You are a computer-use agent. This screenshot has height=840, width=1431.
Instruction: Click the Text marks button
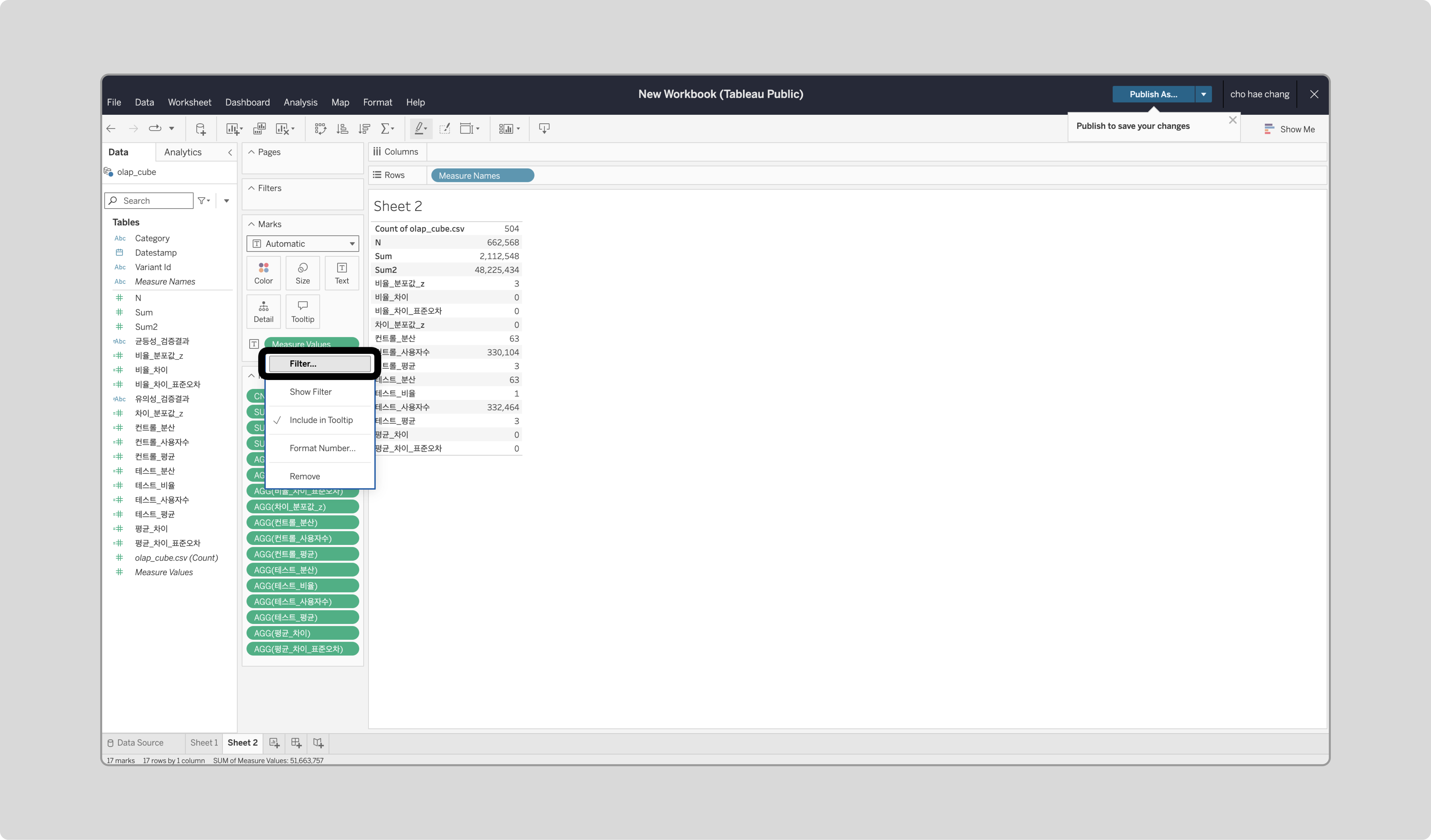(x=342, y=273)
